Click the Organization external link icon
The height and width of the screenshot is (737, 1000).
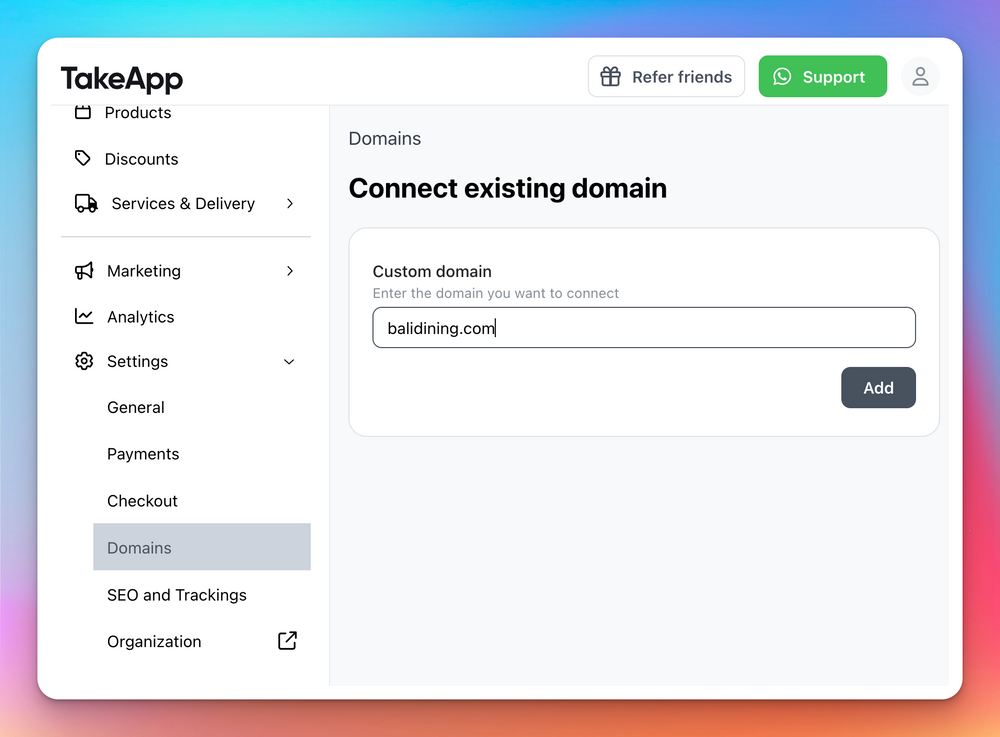click(x=287, y=641)
